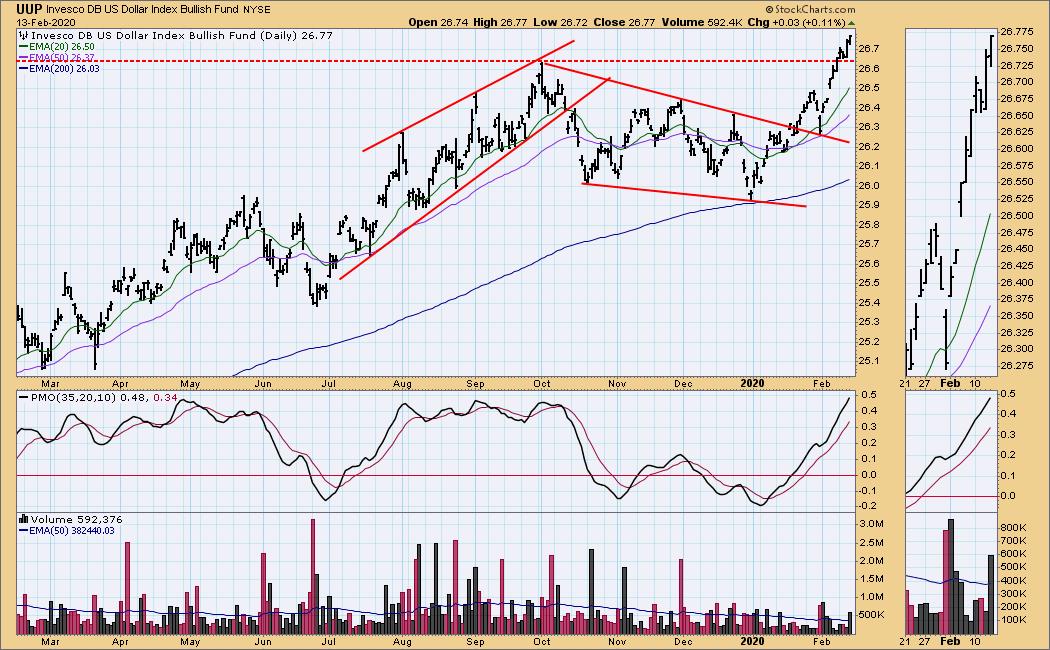Click the navy line marker before EMA(50) 382440.03
The height and width of the screenshot is (650, 1050).
[x=23, y=531]
